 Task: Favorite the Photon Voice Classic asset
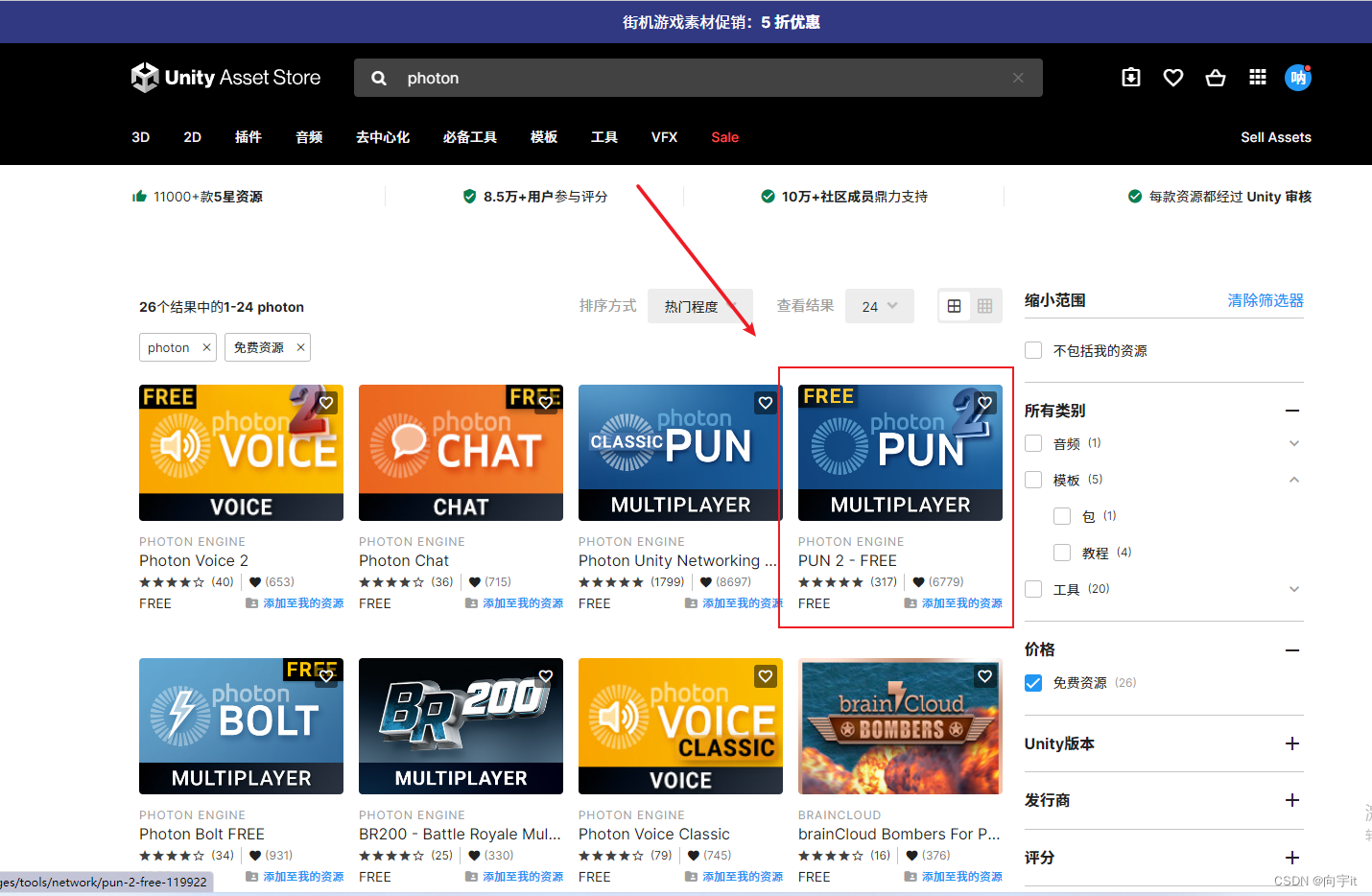point(766,676)
